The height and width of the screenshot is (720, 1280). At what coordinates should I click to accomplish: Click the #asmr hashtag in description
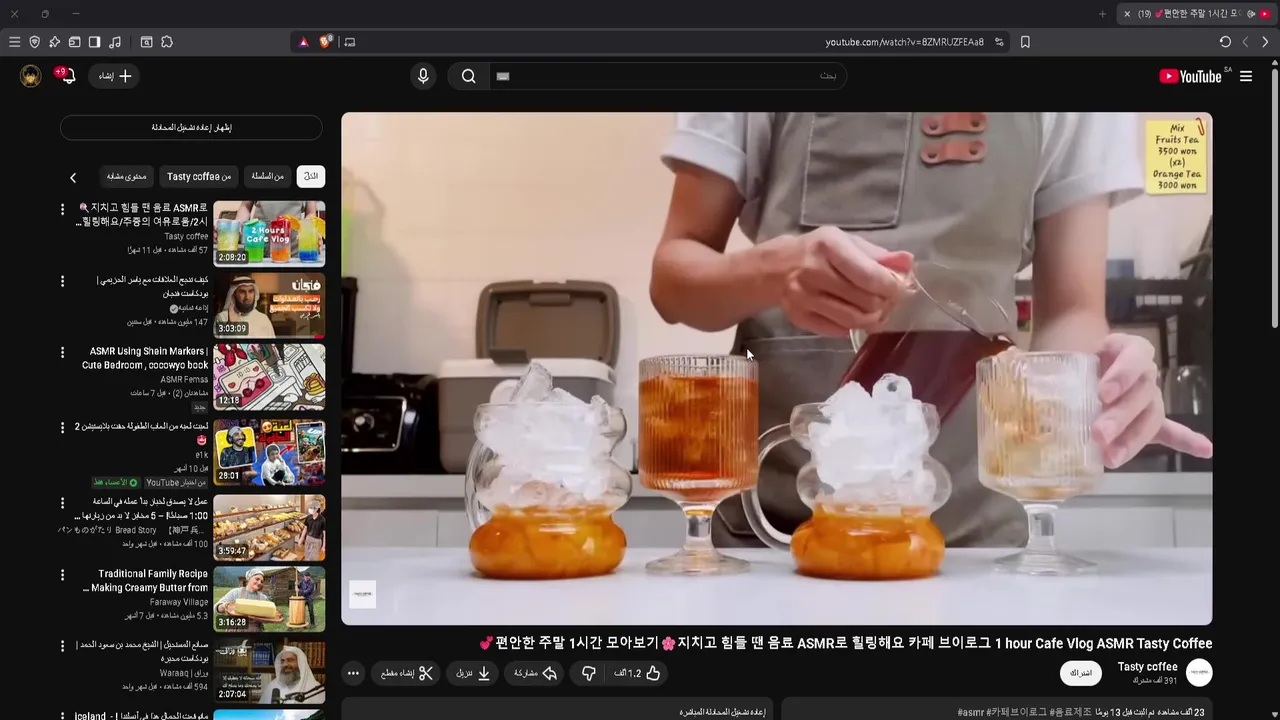click(970, 712)
